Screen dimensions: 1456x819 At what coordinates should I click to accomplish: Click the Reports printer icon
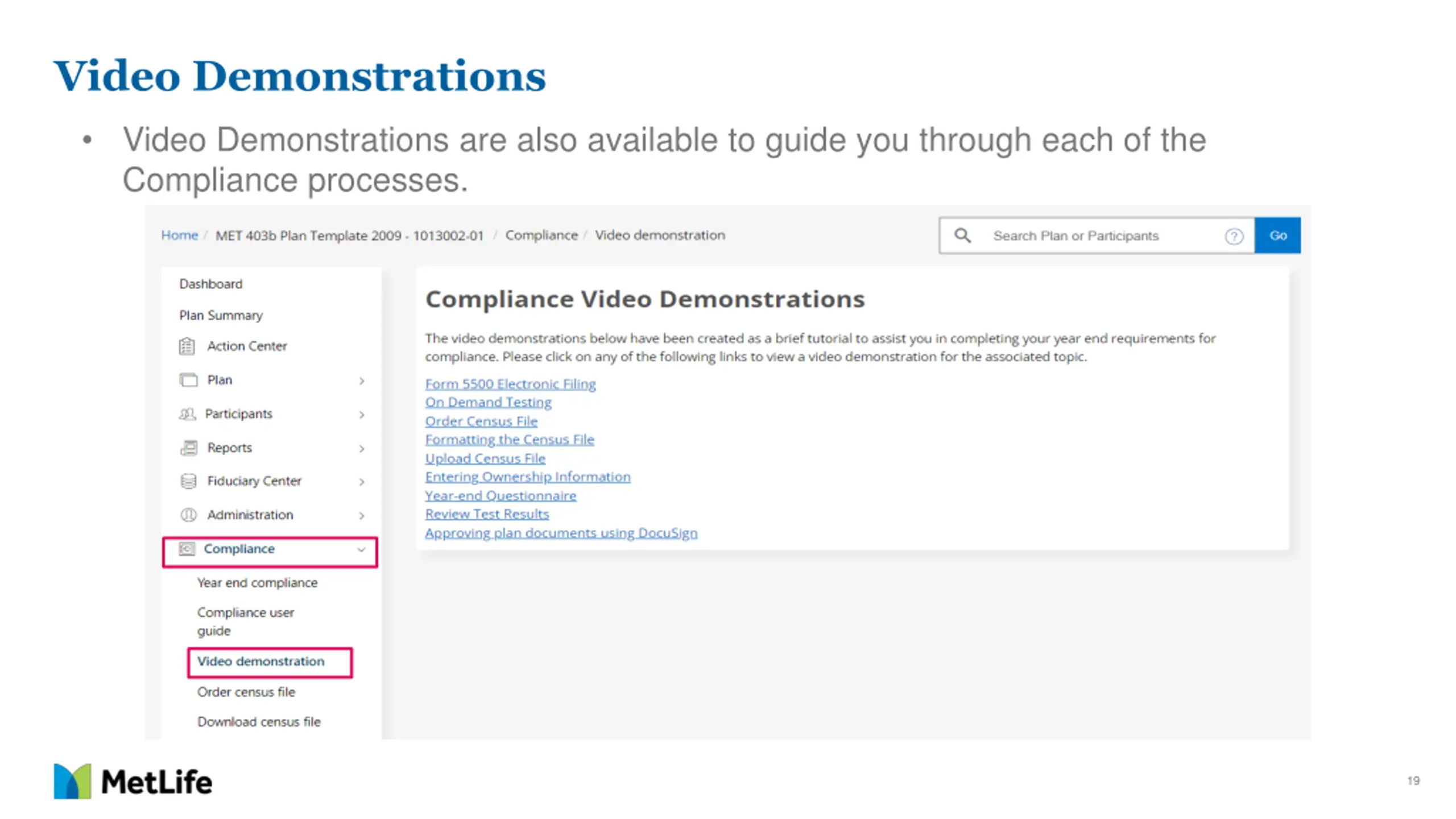[x=189, y=448]
